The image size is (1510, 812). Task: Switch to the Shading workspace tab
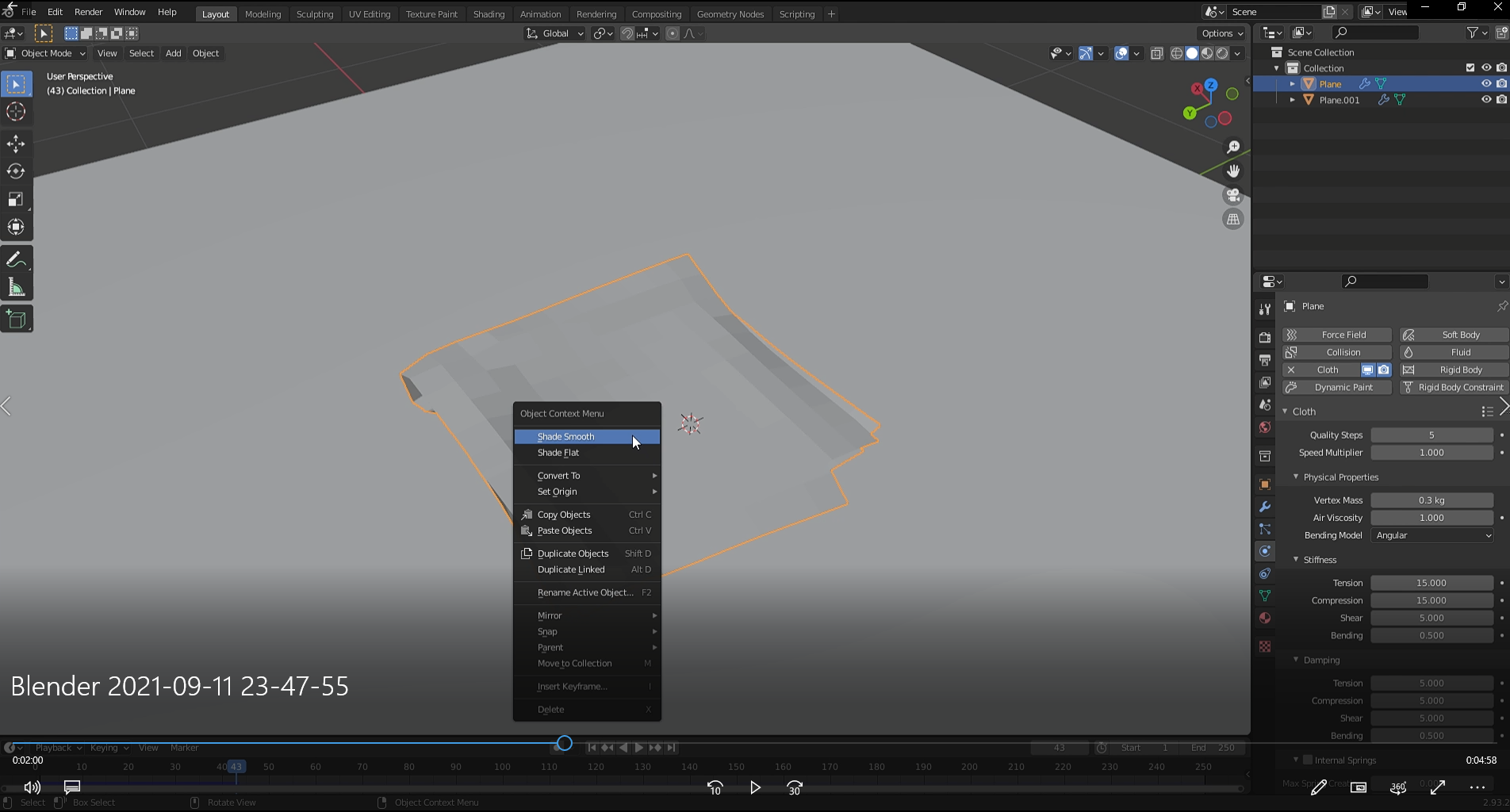(489, 14)
